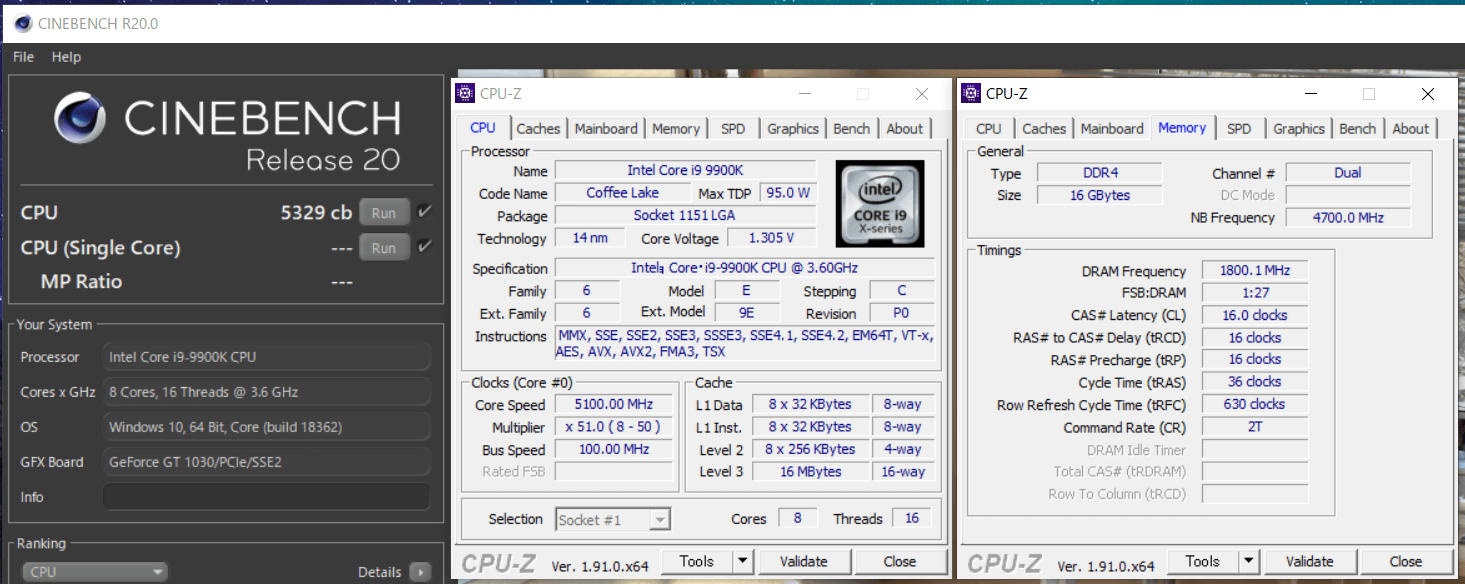Open the Socket #1 selection dropdown

point(612,519)
